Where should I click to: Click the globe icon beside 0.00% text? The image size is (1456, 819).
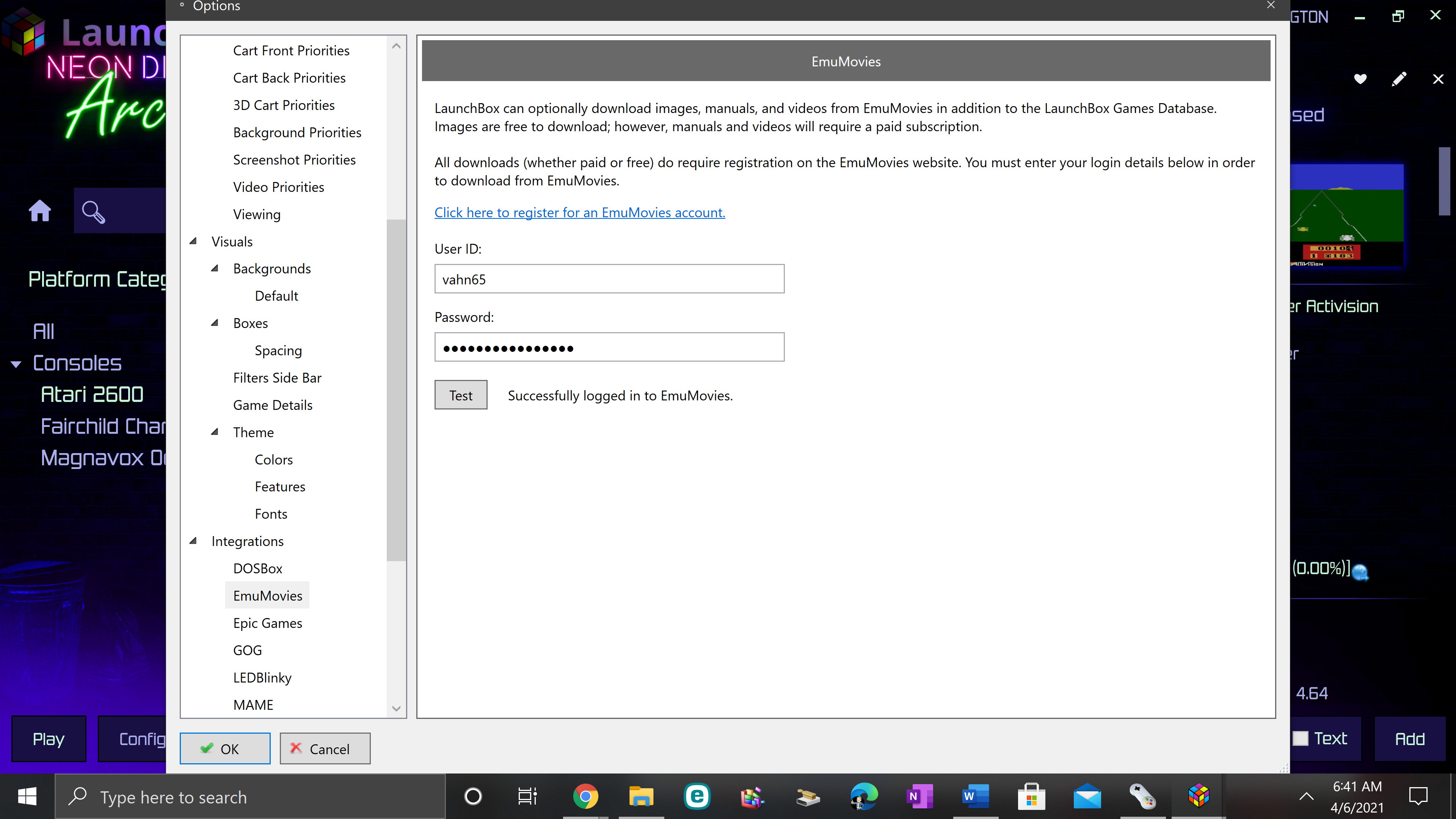click(1360, 573)
